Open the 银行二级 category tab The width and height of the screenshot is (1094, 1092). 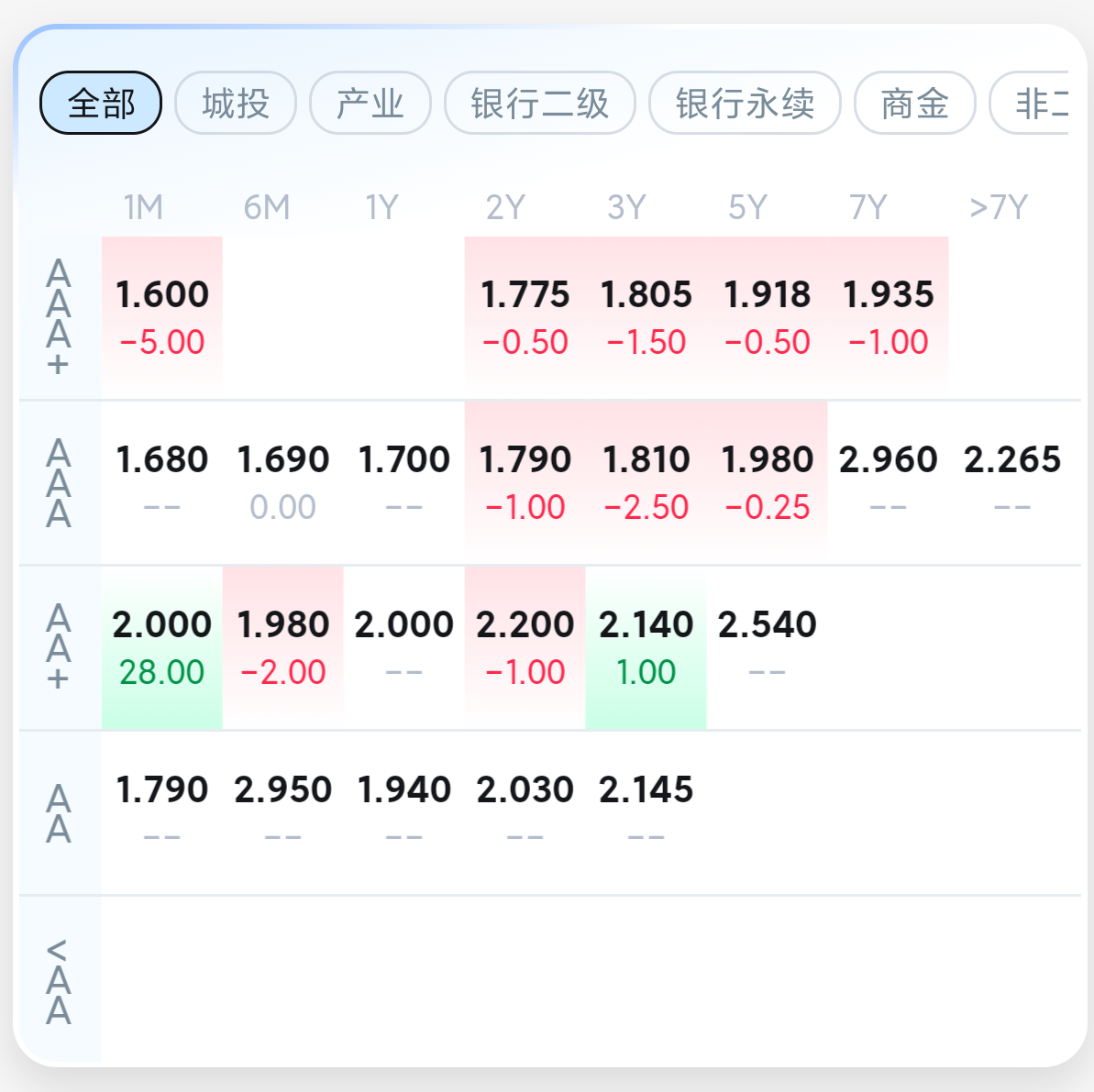[540, 104]
